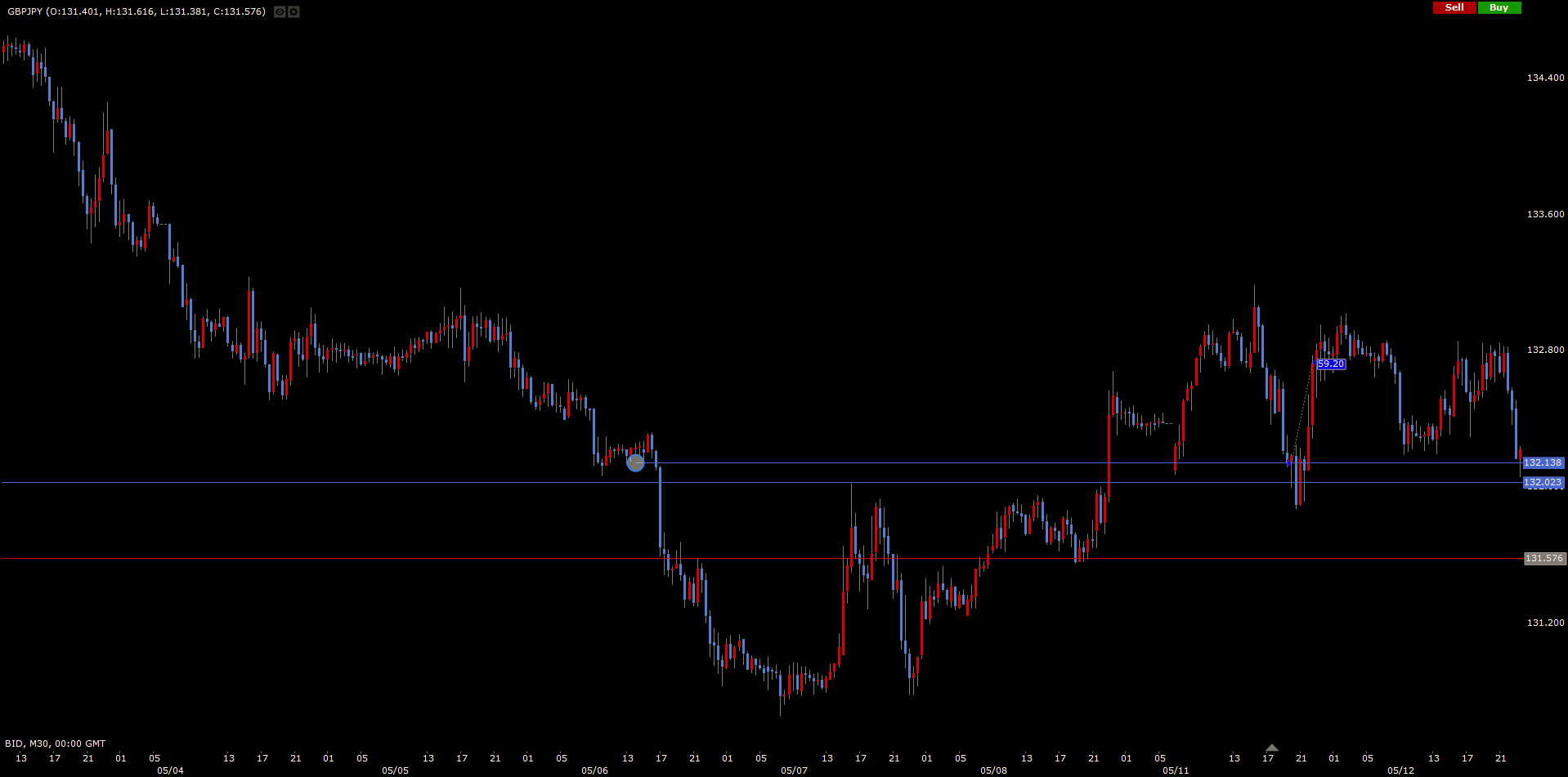Select the 132.023 price line label
The width and height of the screenshot is (1568, 777).
(x=1543, y=483)
